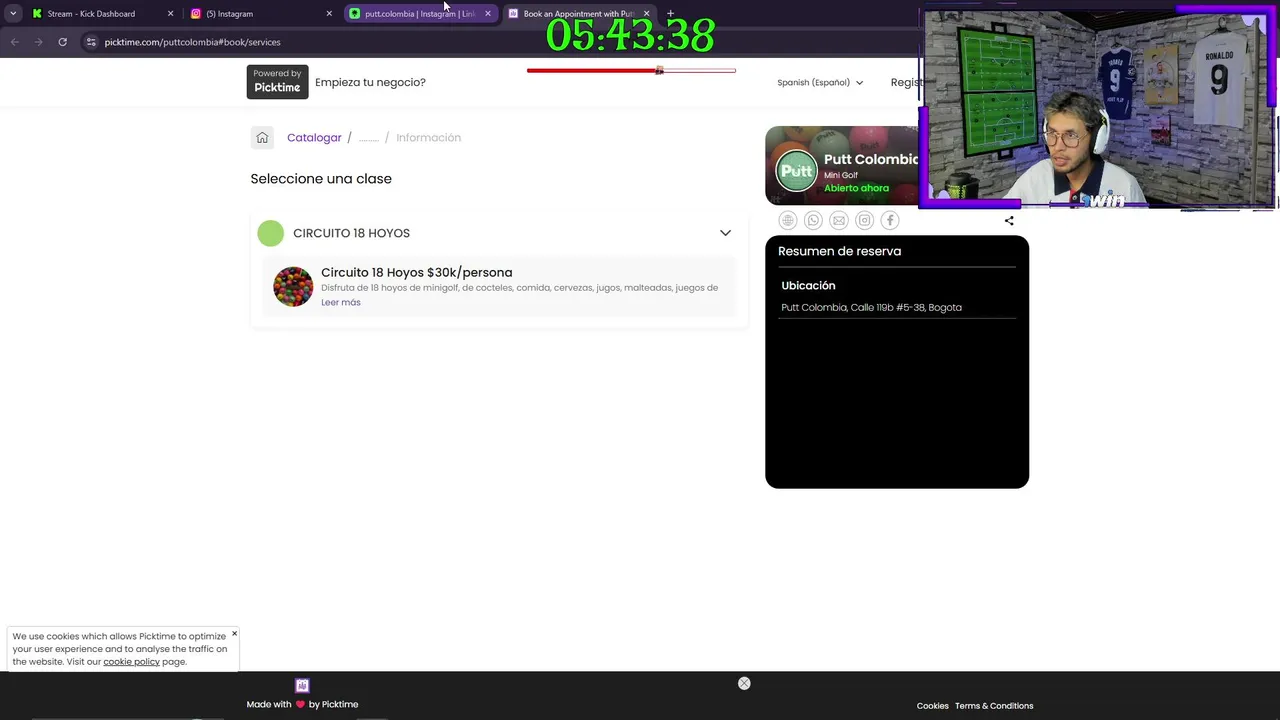Go to home via house icon
The image size is (1280, 720).
coord(262,138)
